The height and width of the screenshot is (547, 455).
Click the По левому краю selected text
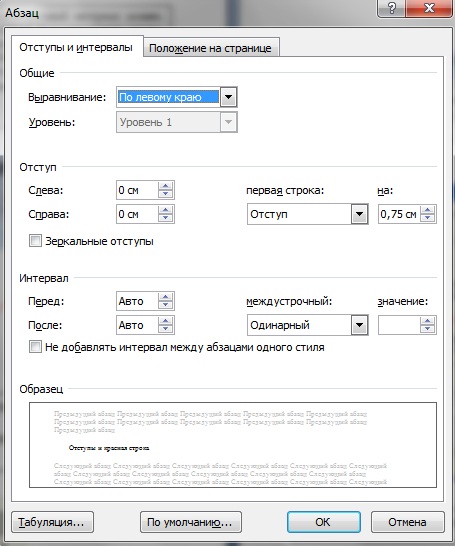[169, 97]
